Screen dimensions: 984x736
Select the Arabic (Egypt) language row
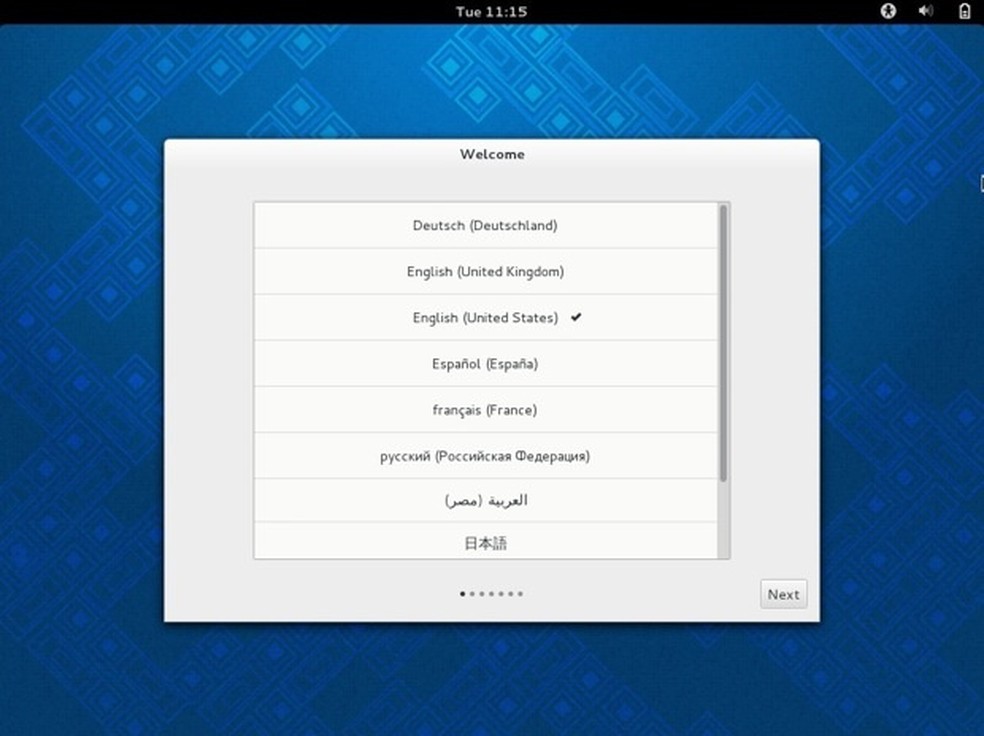[485, 501]
